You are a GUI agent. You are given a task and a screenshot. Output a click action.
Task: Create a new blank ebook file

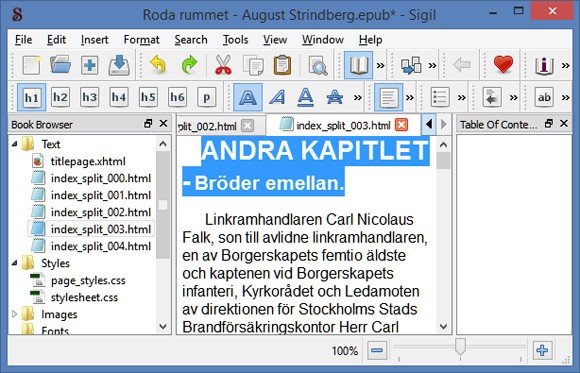31,65
